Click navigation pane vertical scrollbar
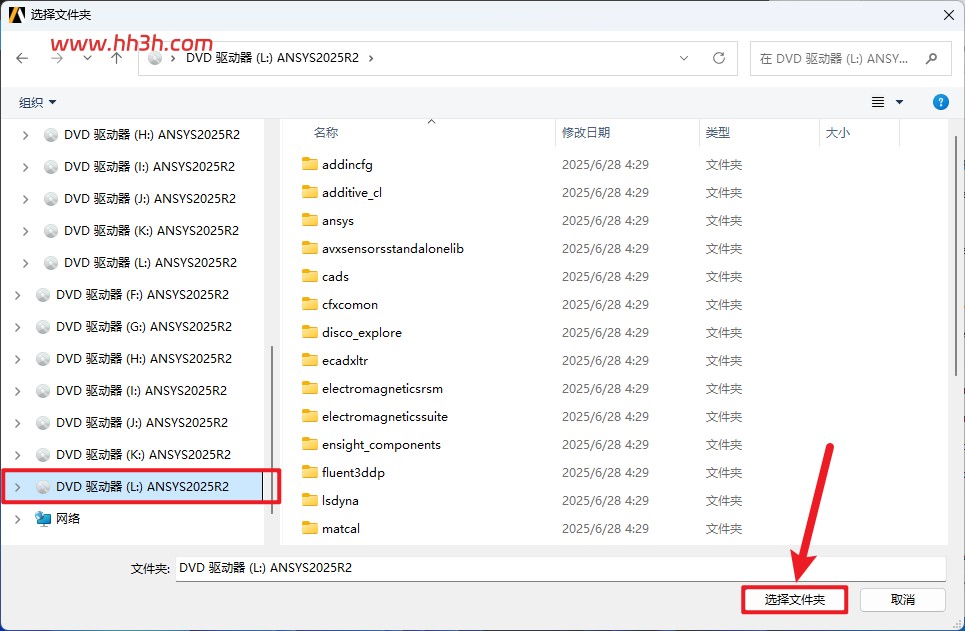Image resolution: width=965 pixels, height=631 pixels. (271, 431)
